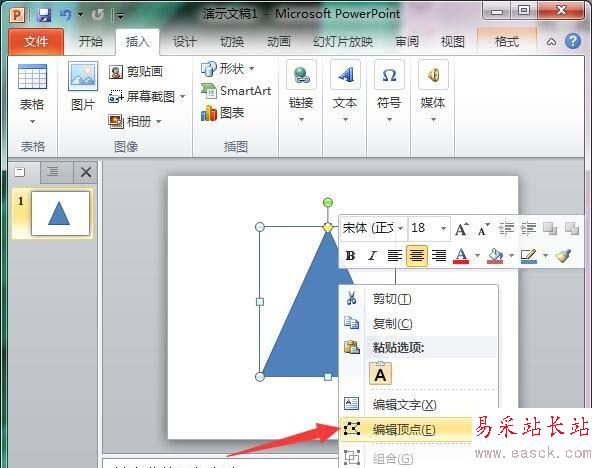Switch to Outline tab in slide pane
This screenshot has height=468, width=592.
(53, 172)
